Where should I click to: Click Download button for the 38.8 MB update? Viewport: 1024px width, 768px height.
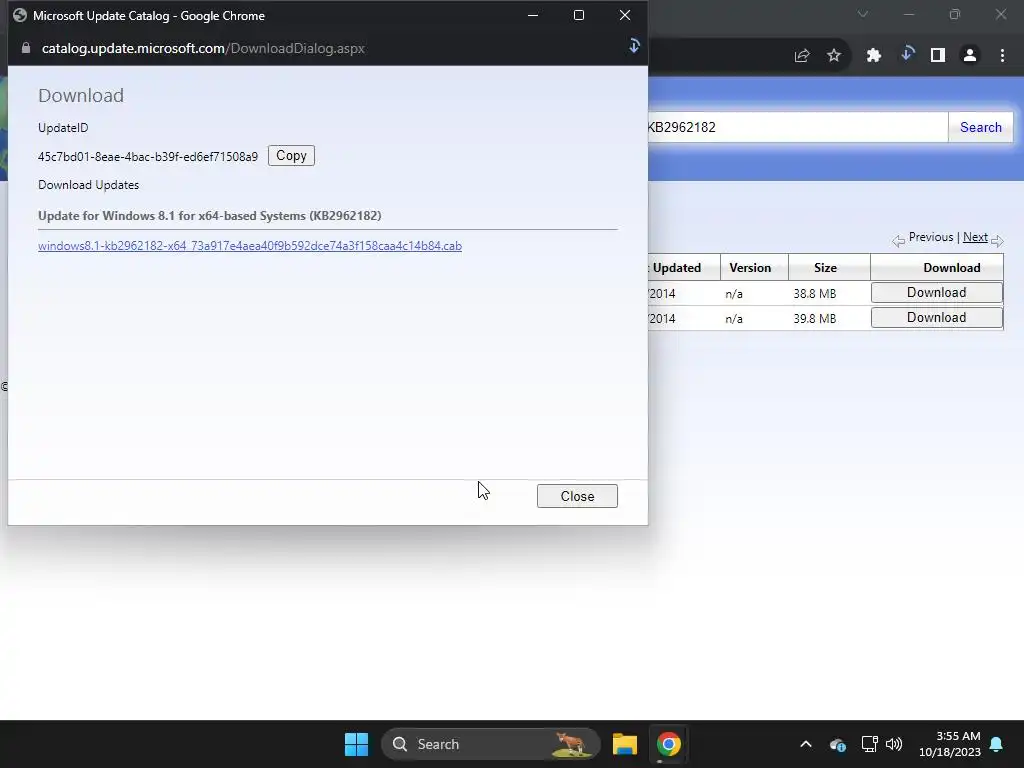point(936,293)
